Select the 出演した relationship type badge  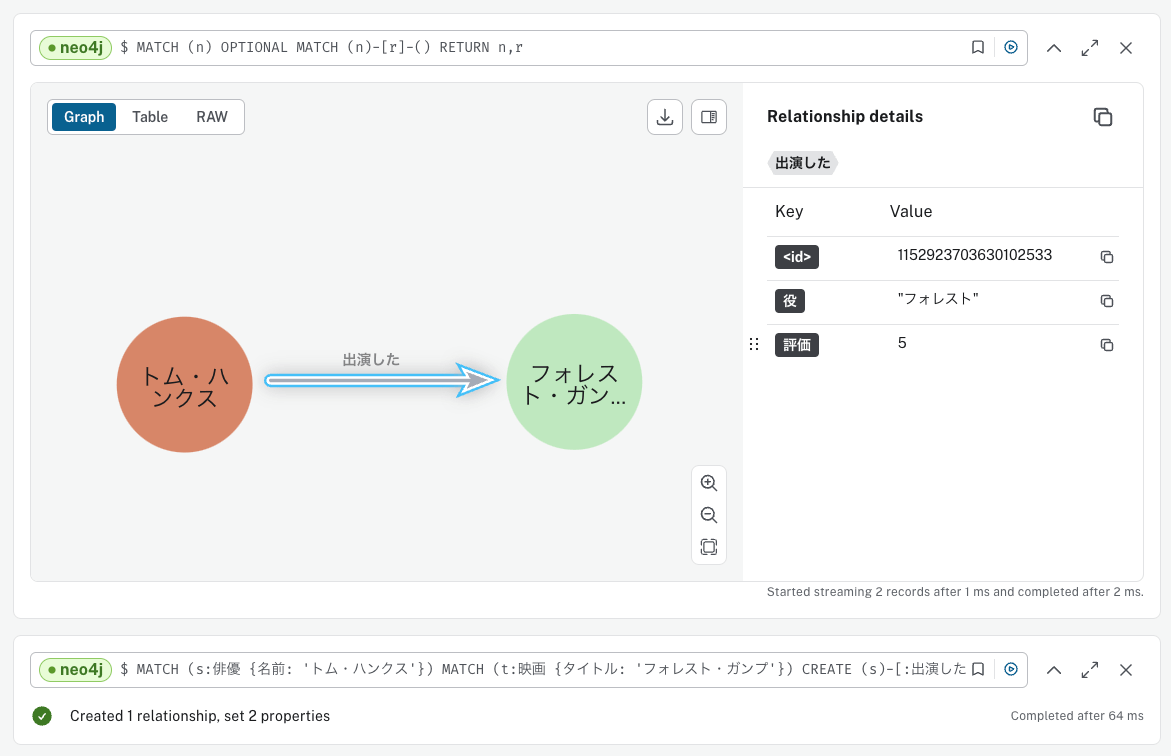(803, 163)
